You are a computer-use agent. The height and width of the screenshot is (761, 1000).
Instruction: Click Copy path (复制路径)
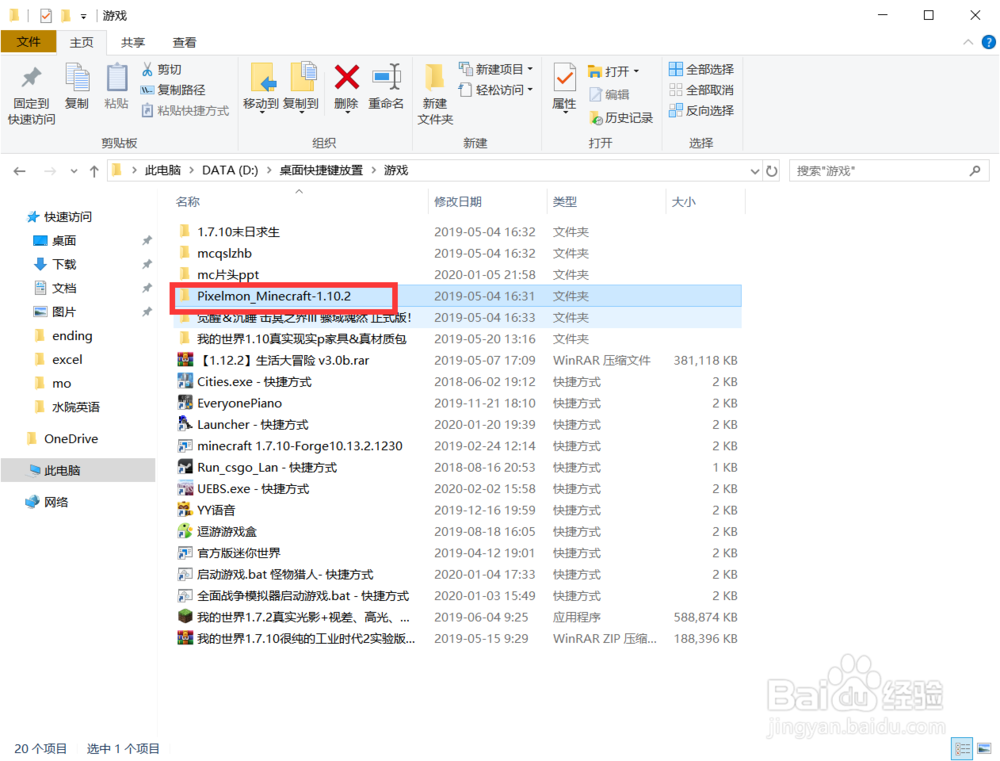(x=173, y=90)
